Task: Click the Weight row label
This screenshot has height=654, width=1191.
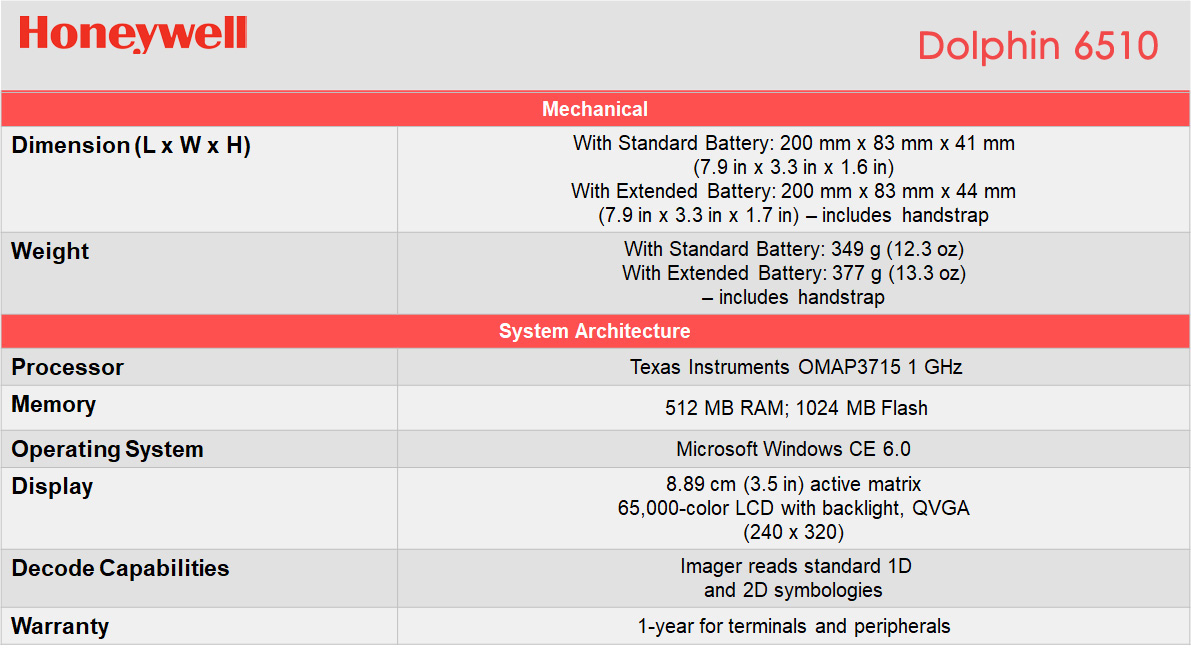Action: (x=50, y=252)
